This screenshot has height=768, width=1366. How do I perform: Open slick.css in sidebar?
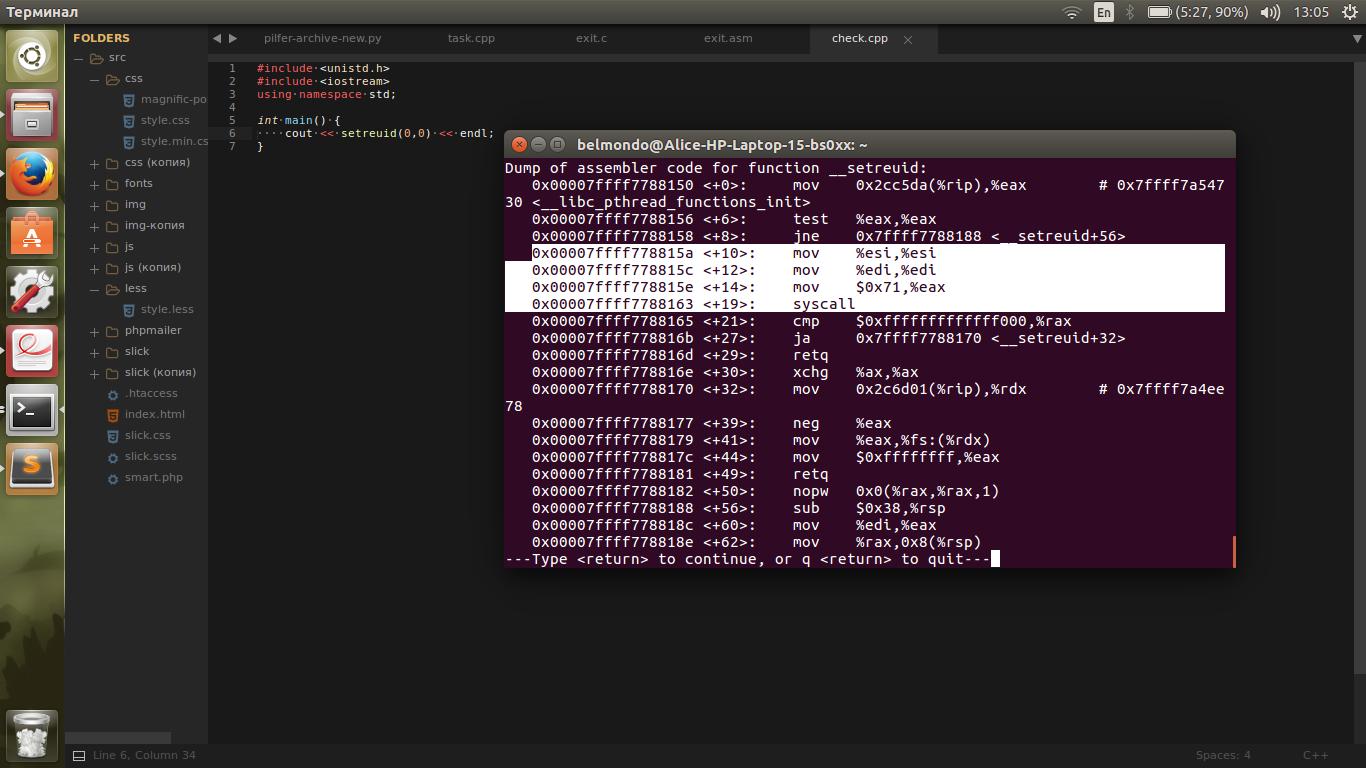click(x=148, y=435)
